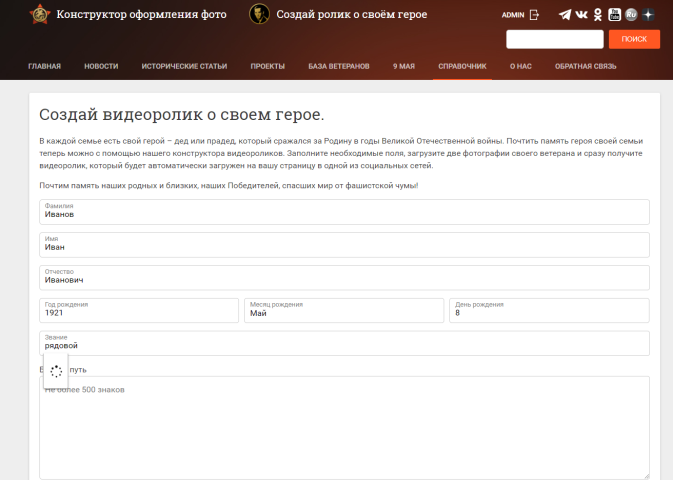This screenshot has width=673, height=480.
Task: Open the Odnoklassniki social icon
Action: [x=598, y=15]
